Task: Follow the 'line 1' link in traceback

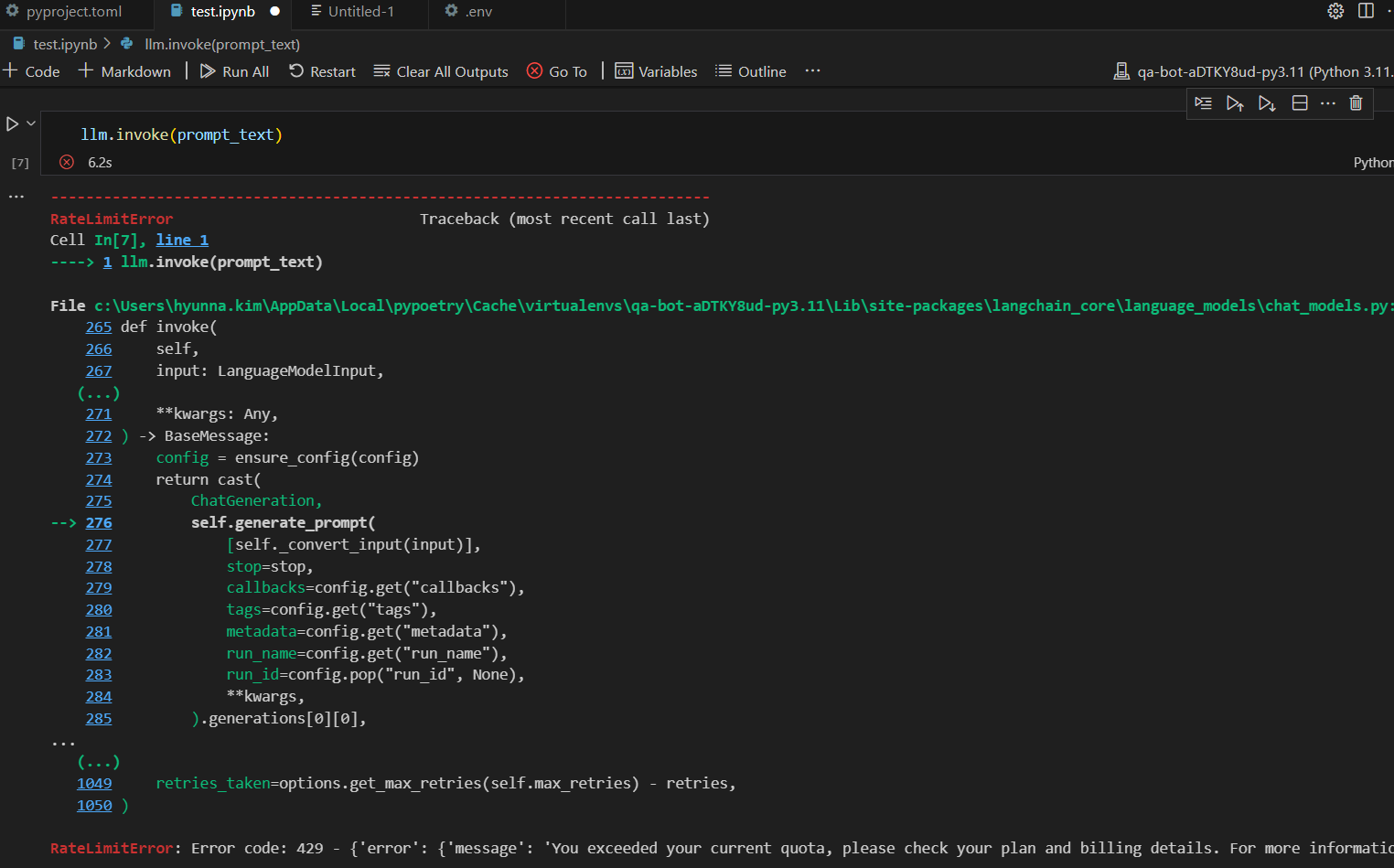Action: click(x=182, y=240)
